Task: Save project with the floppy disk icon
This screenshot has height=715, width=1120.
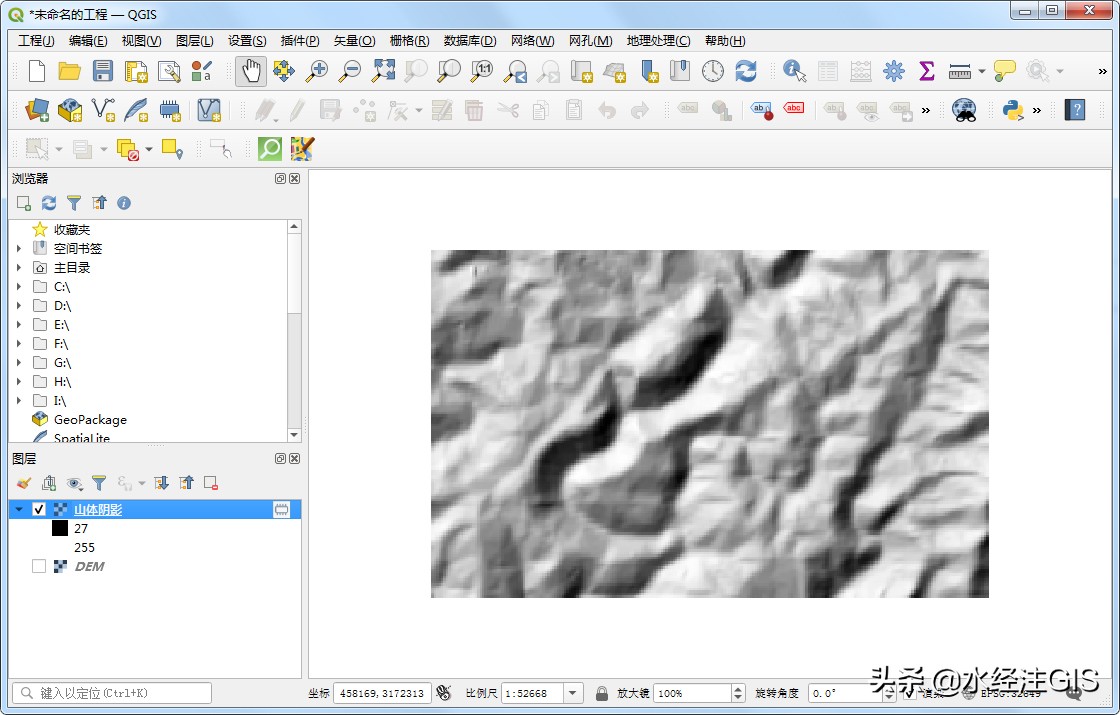Action: click(x=103, y=71)
